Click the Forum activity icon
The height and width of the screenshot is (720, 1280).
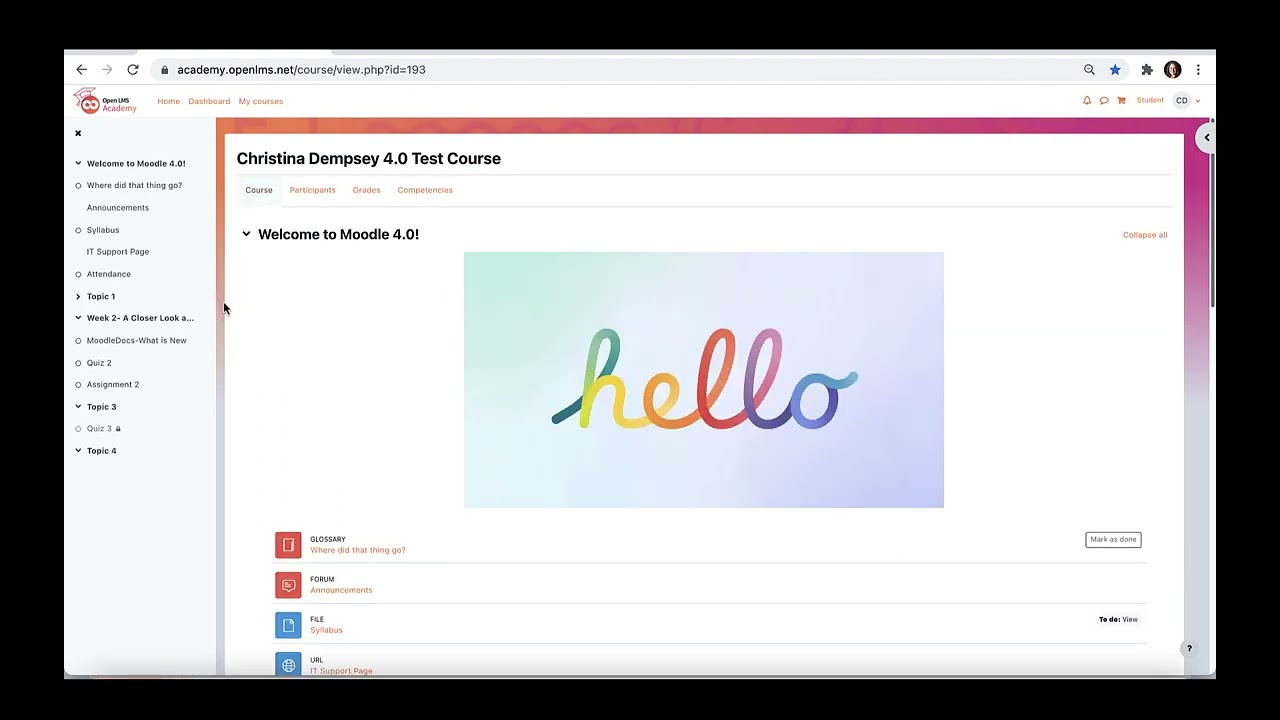[288, 584]
